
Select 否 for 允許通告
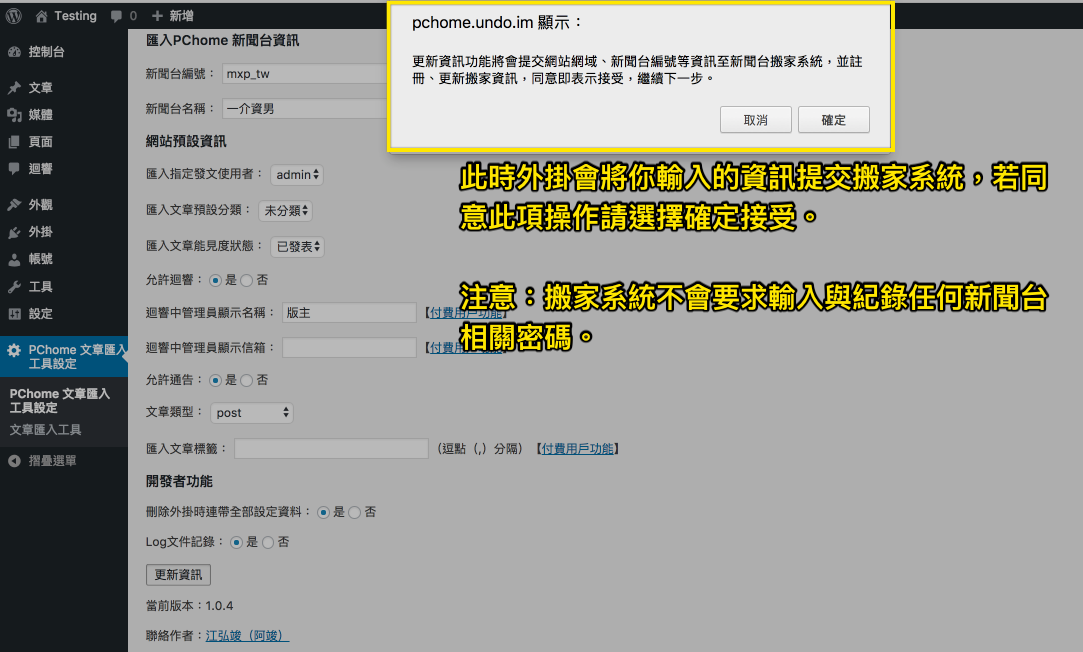pyautogui.click(x=247, y=381)
